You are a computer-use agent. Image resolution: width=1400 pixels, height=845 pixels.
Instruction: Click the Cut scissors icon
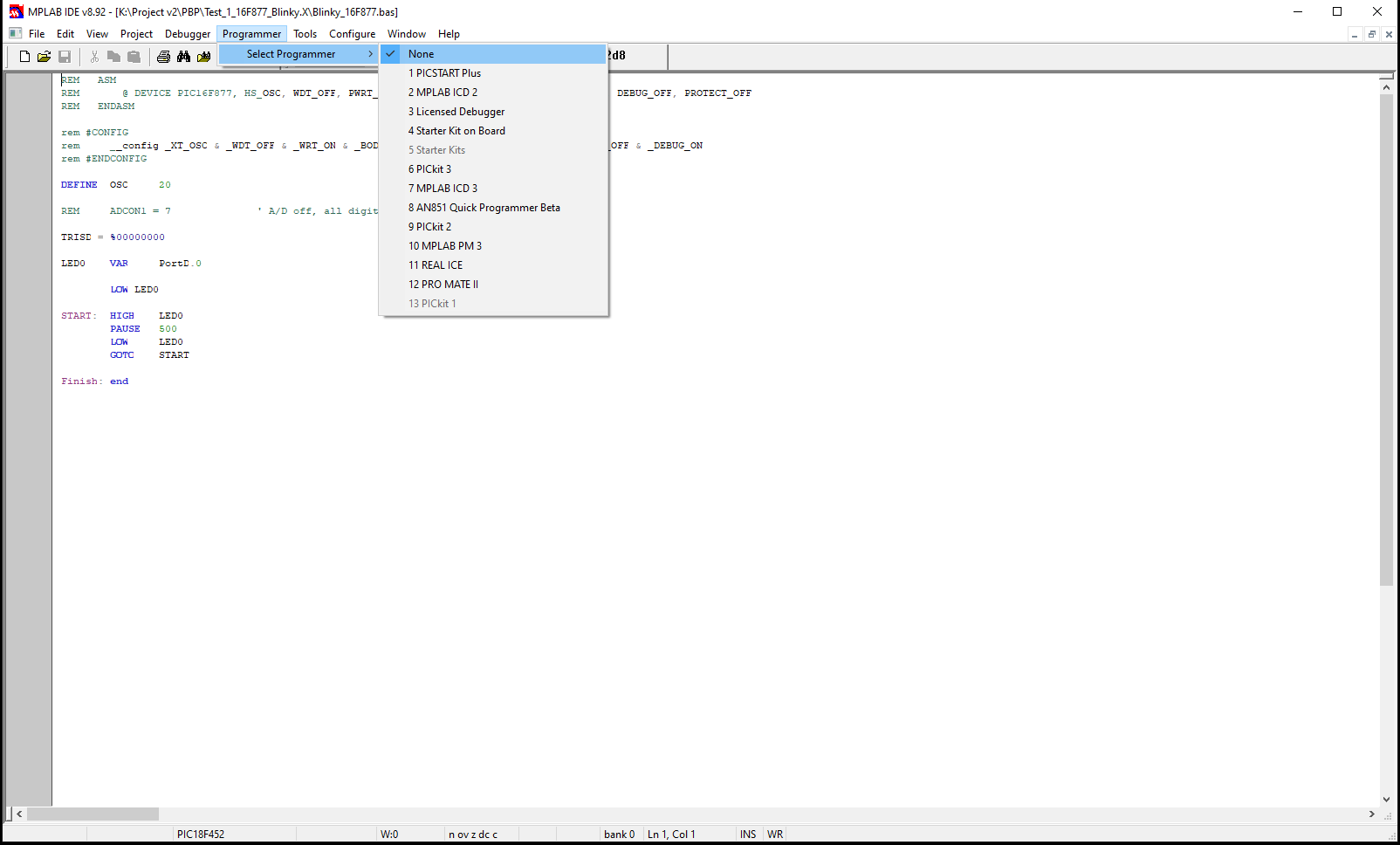click(94, 57)
